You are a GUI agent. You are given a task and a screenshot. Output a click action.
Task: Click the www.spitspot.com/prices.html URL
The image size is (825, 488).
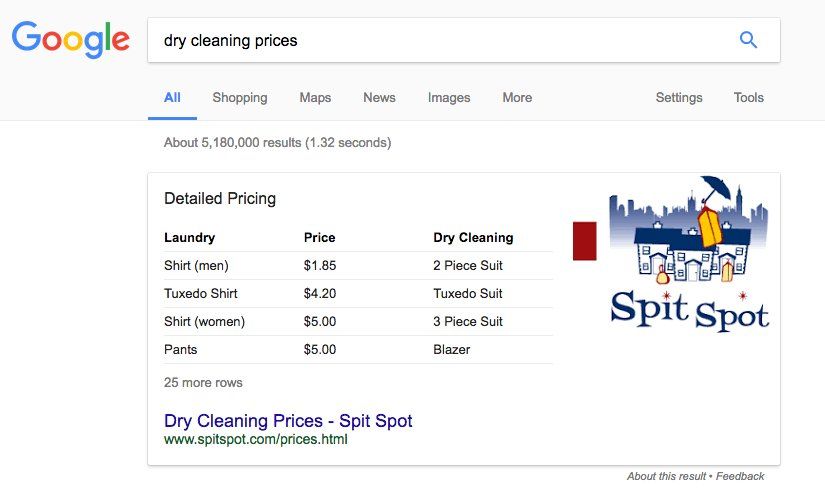(255, 439)
